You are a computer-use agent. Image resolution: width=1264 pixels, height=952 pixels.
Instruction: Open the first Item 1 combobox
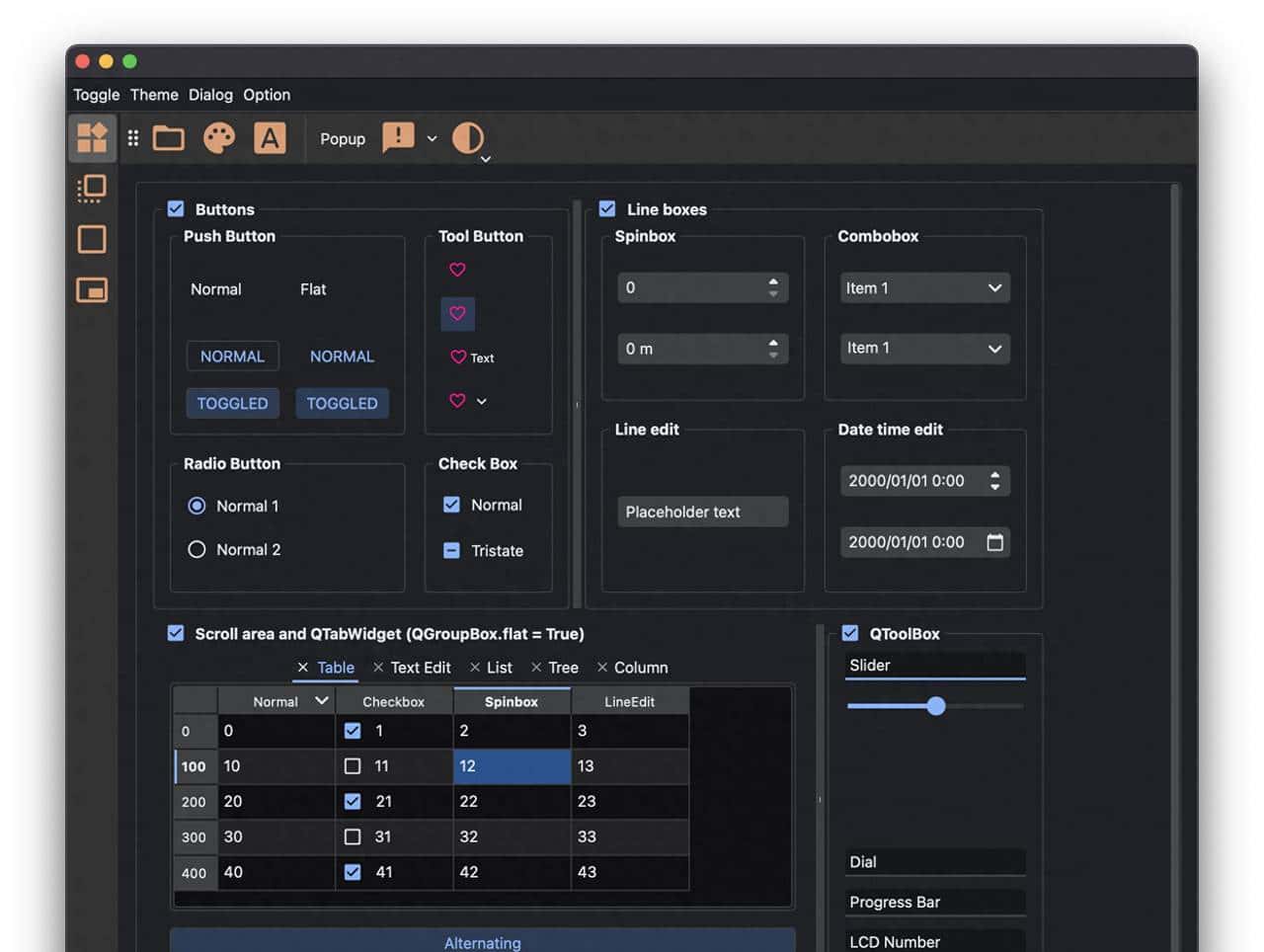tap(924, 288)
